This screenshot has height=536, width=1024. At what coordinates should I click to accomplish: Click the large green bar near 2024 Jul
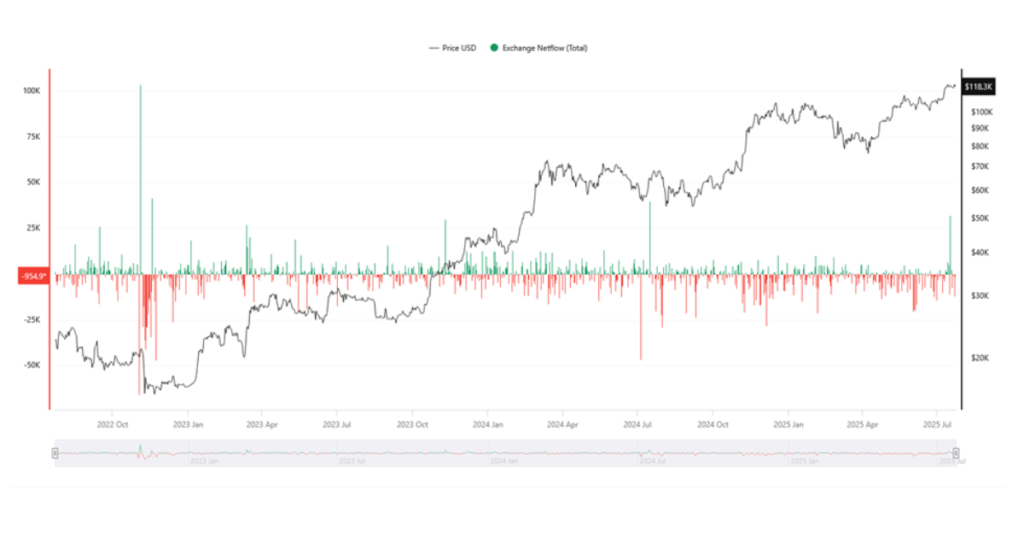point(650,238)
